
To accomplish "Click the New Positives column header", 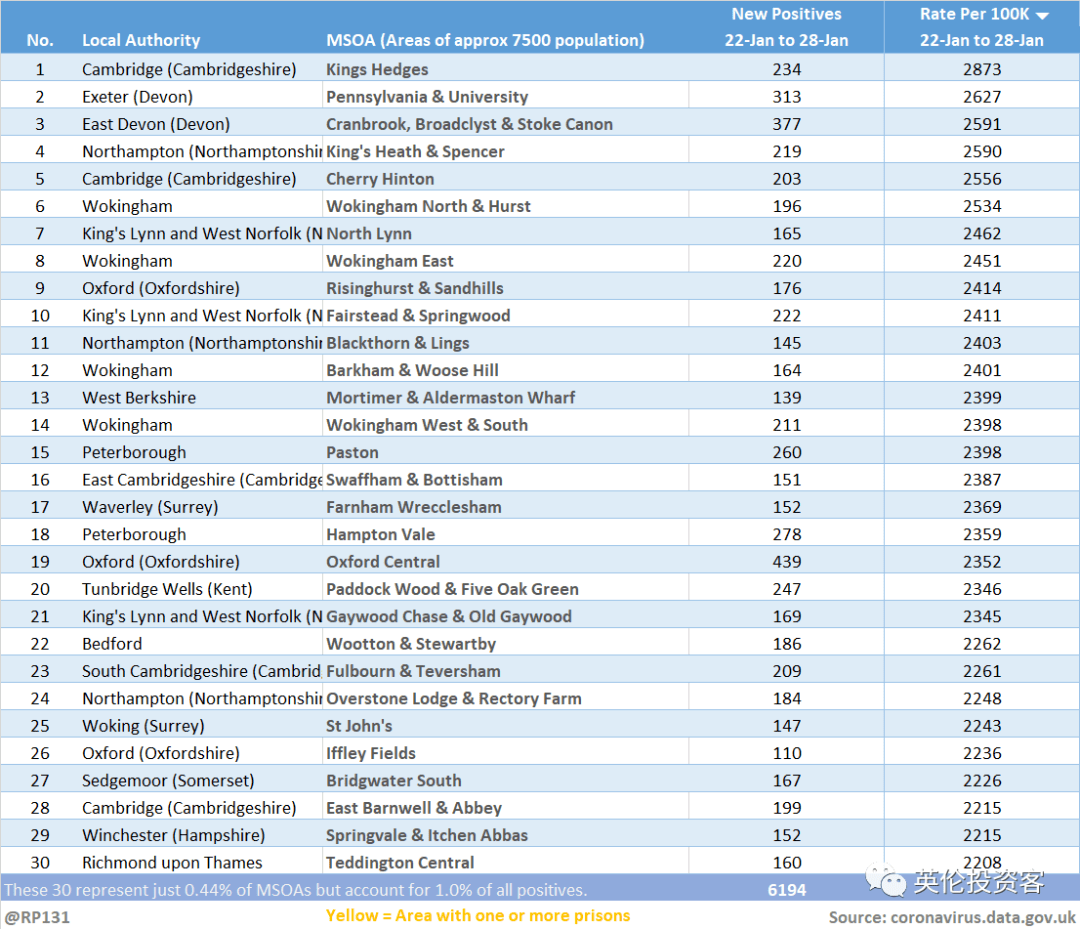I will (786, 27).
